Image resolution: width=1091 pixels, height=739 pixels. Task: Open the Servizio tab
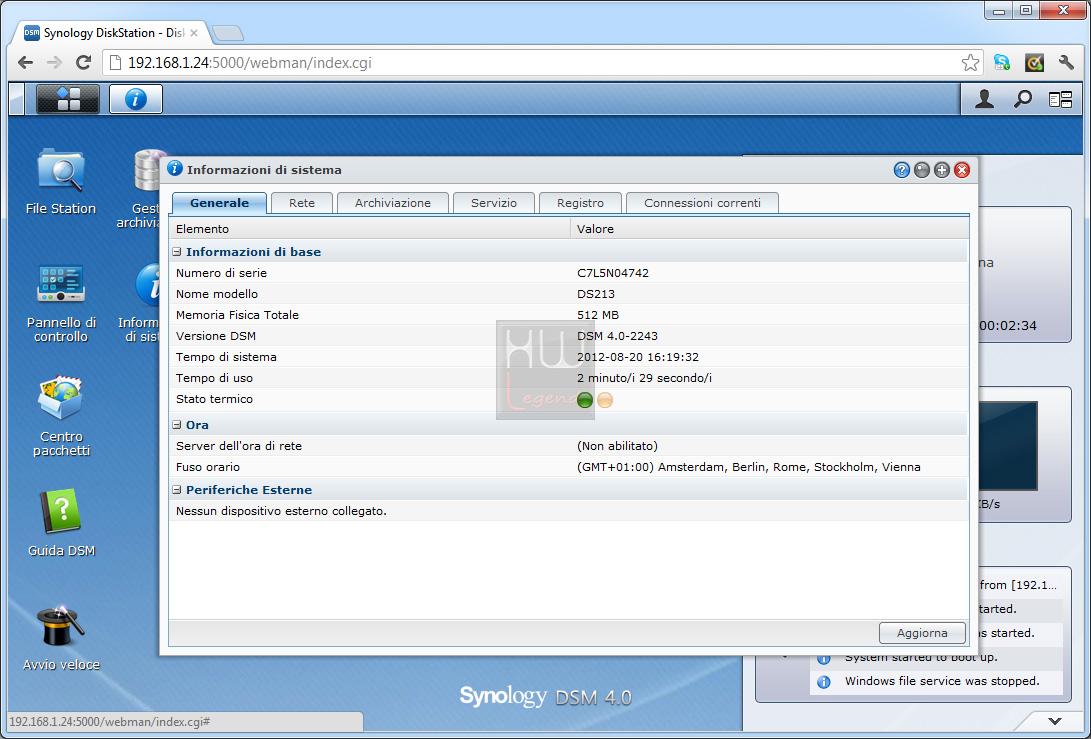click(494, 202)
